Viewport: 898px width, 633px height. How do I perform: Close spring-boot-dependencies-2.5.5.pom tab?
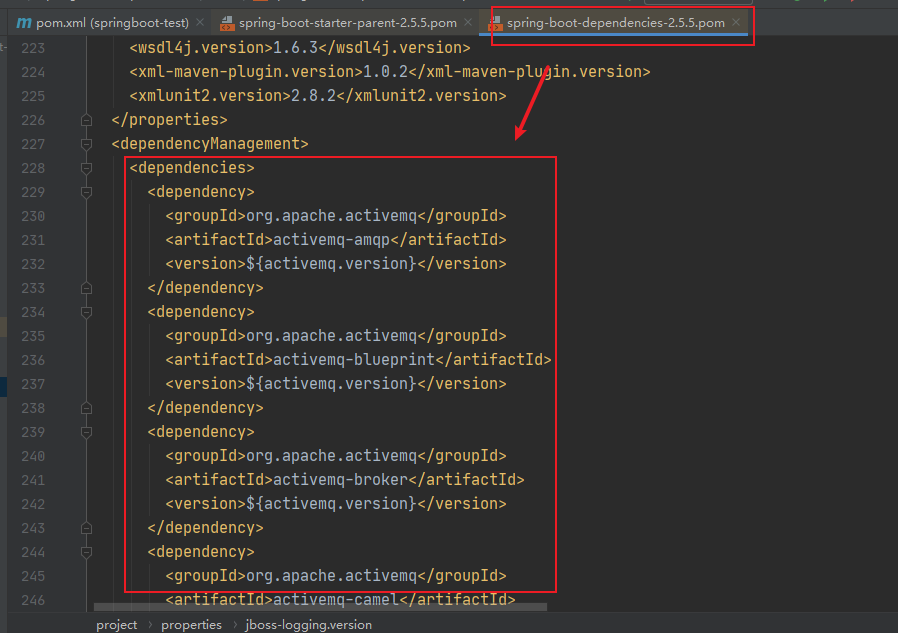point(736,22)
